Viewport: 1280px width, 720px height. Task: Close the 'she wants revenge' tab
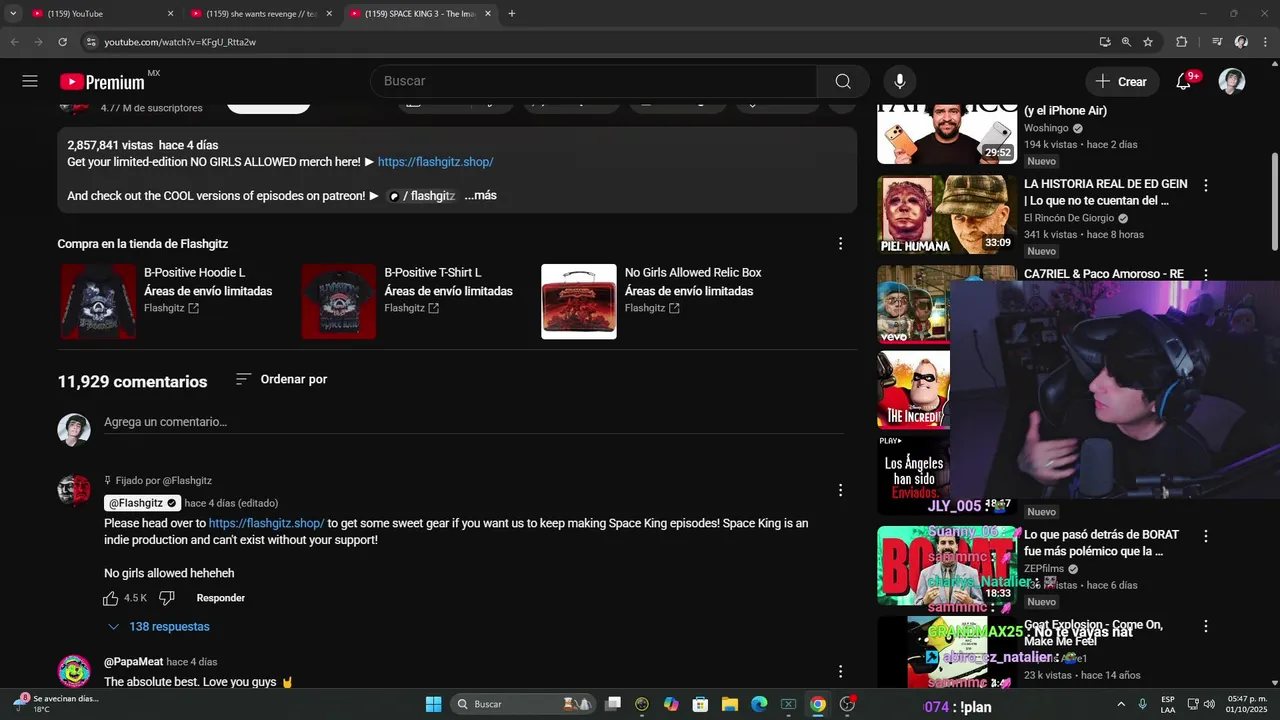pyautogui.click(x=329, y=14)
